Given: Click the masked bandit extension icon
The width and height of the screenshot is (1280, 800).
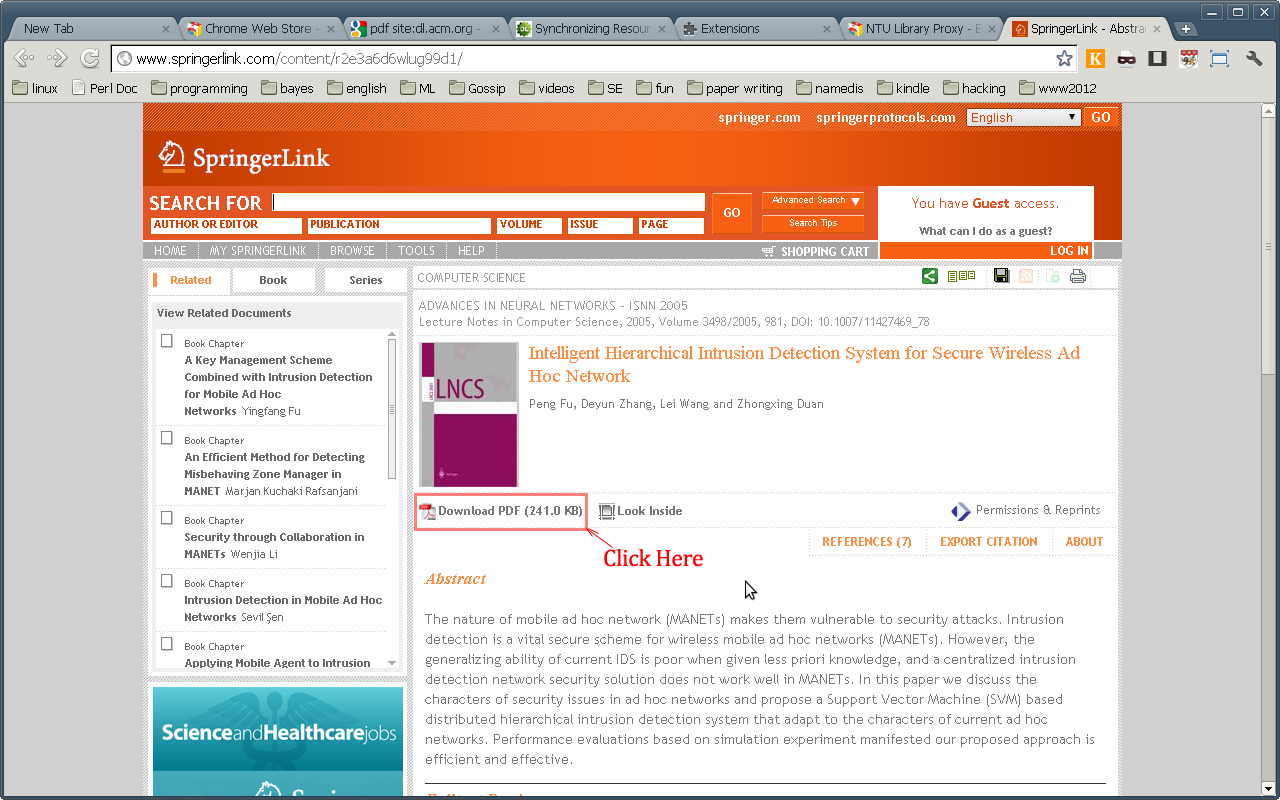Looking at the screenshot, I should pyautogui.click(x=1127, y=59).
